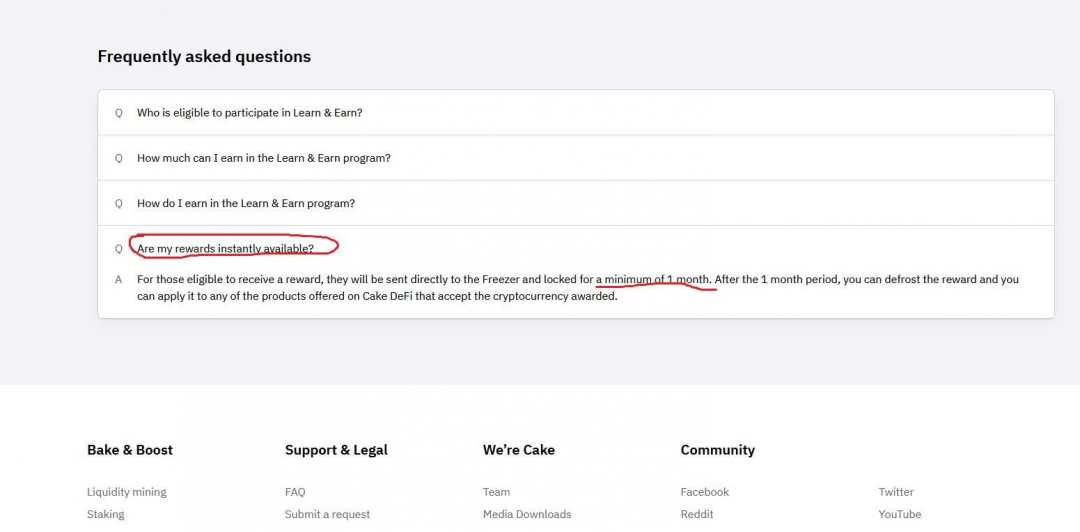Visit the Facebook community link
The width and height of the screenshot is (1080, 532).
tap(705, 492)
